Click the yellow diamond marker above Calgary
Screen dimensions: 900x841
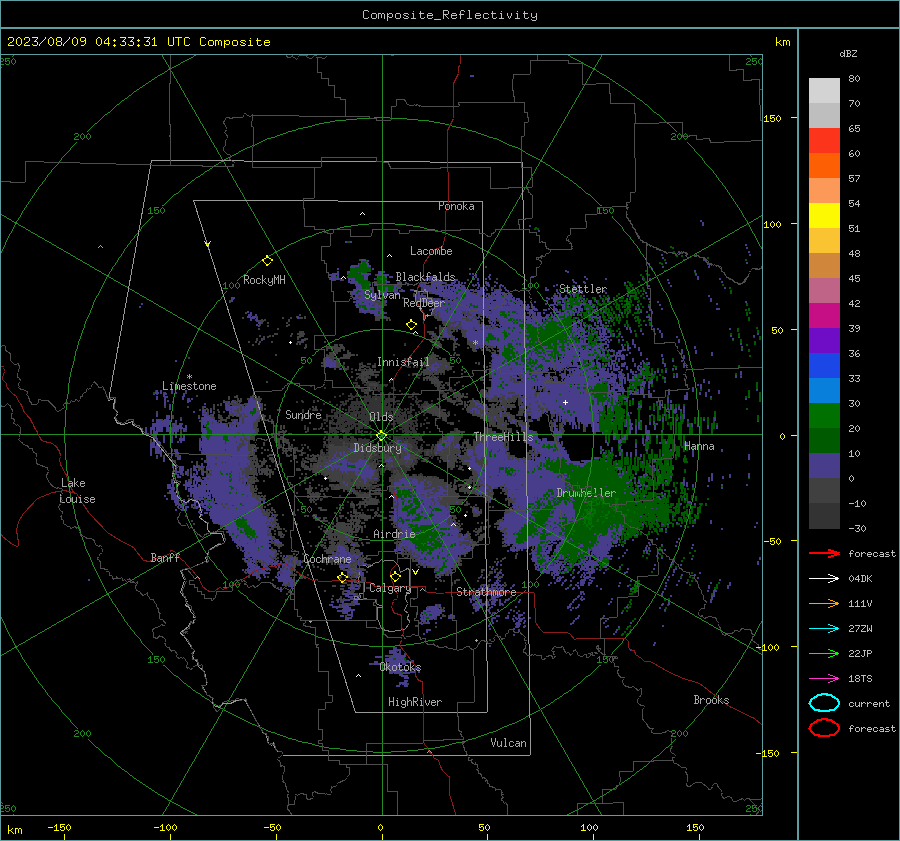pos(395,576)
